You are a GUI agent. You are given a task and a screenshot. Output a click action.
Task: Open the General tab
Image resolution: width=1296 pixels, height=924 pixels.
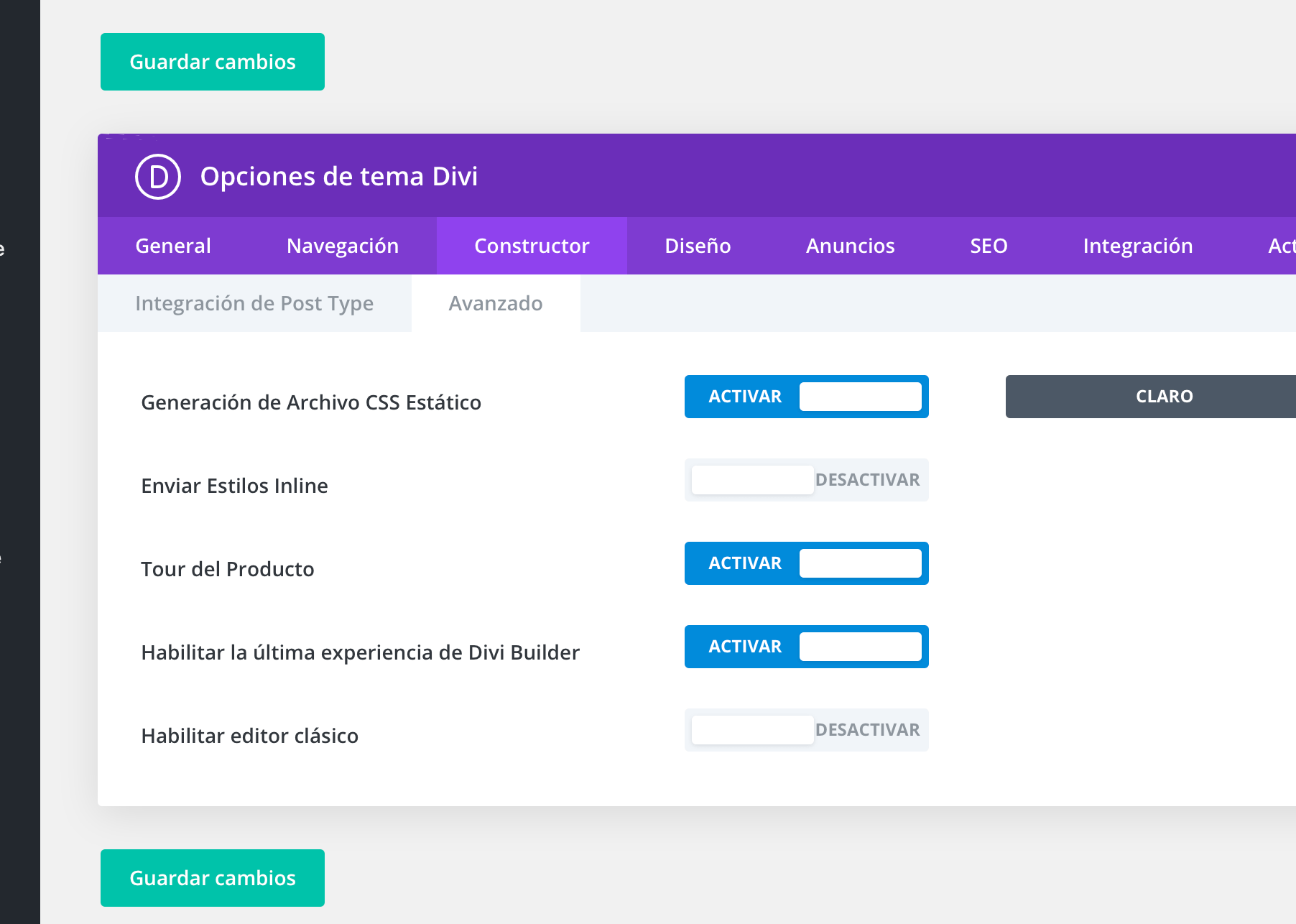pyautogui.click(x=173, y=246)
